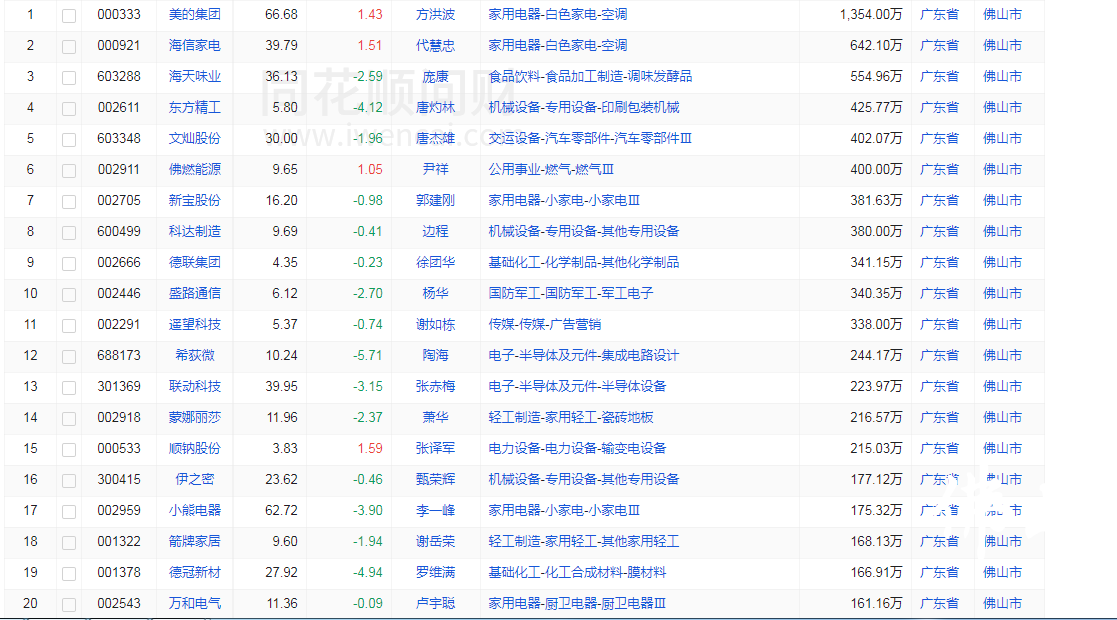Open the 希荻微 stock link
Image resolution: width=1117 pixels, height=620 pixels.
coord(194,356)
